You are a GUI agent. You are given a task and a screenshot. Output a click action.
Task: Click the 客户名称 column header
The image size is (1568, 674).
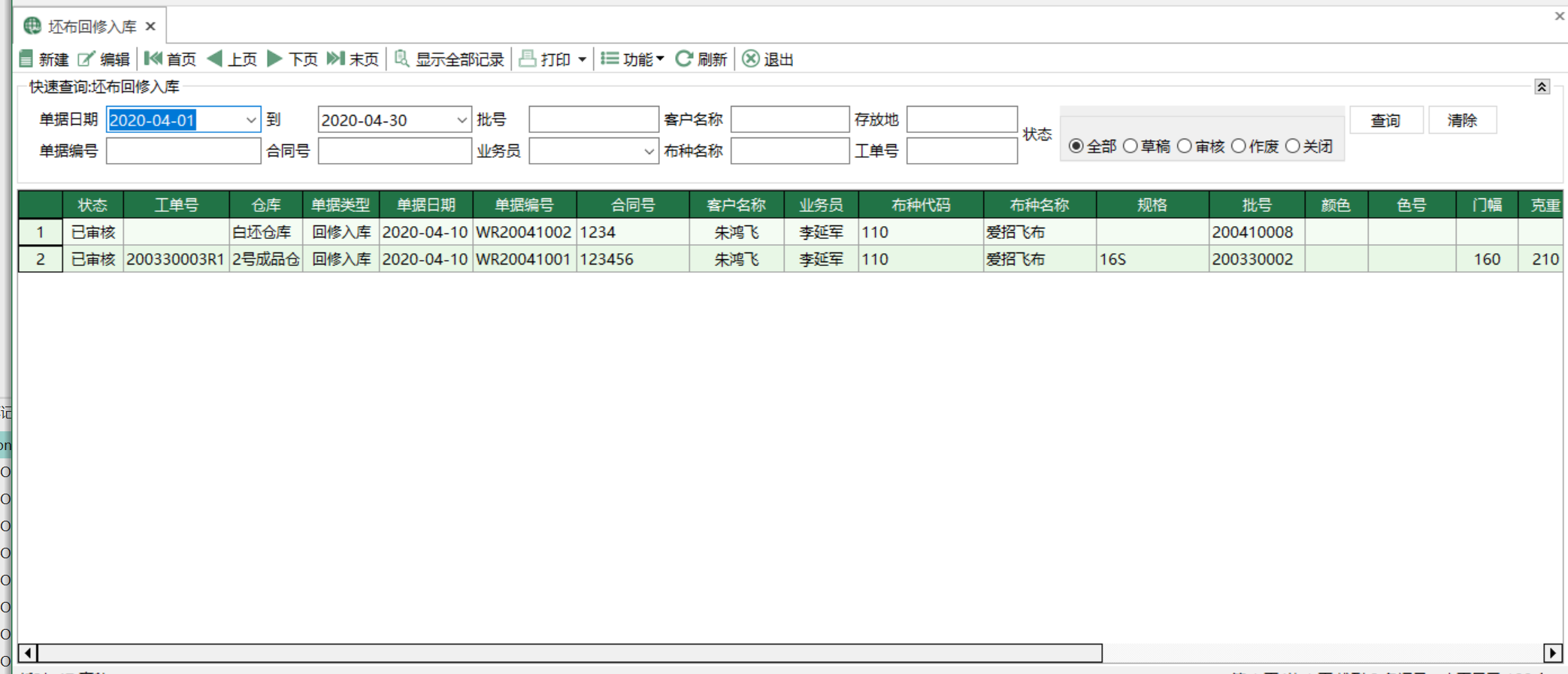737,204
